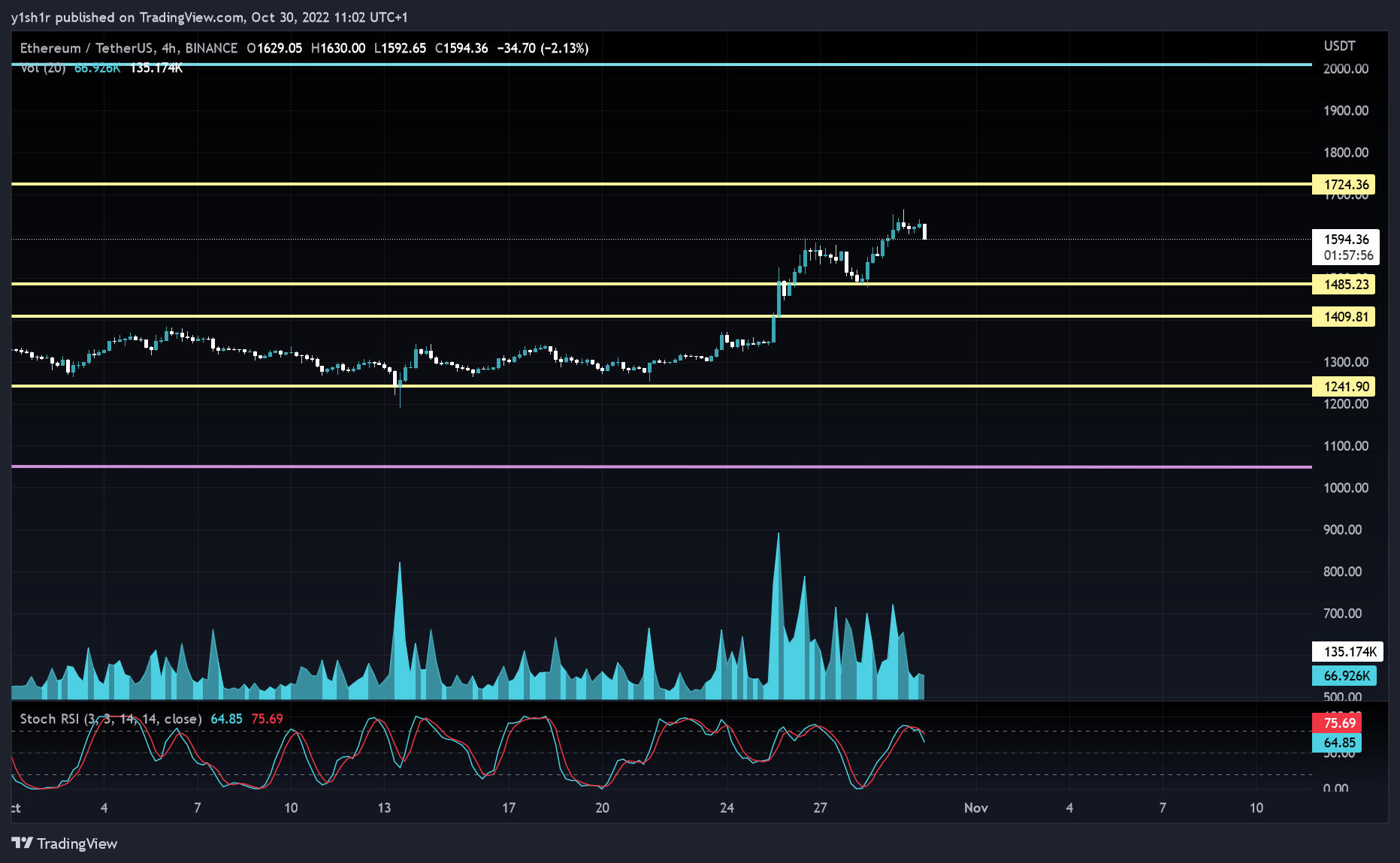The image size is (1400, 863).
Task: Select the Close value C1594.36
Action: (461, 48)
